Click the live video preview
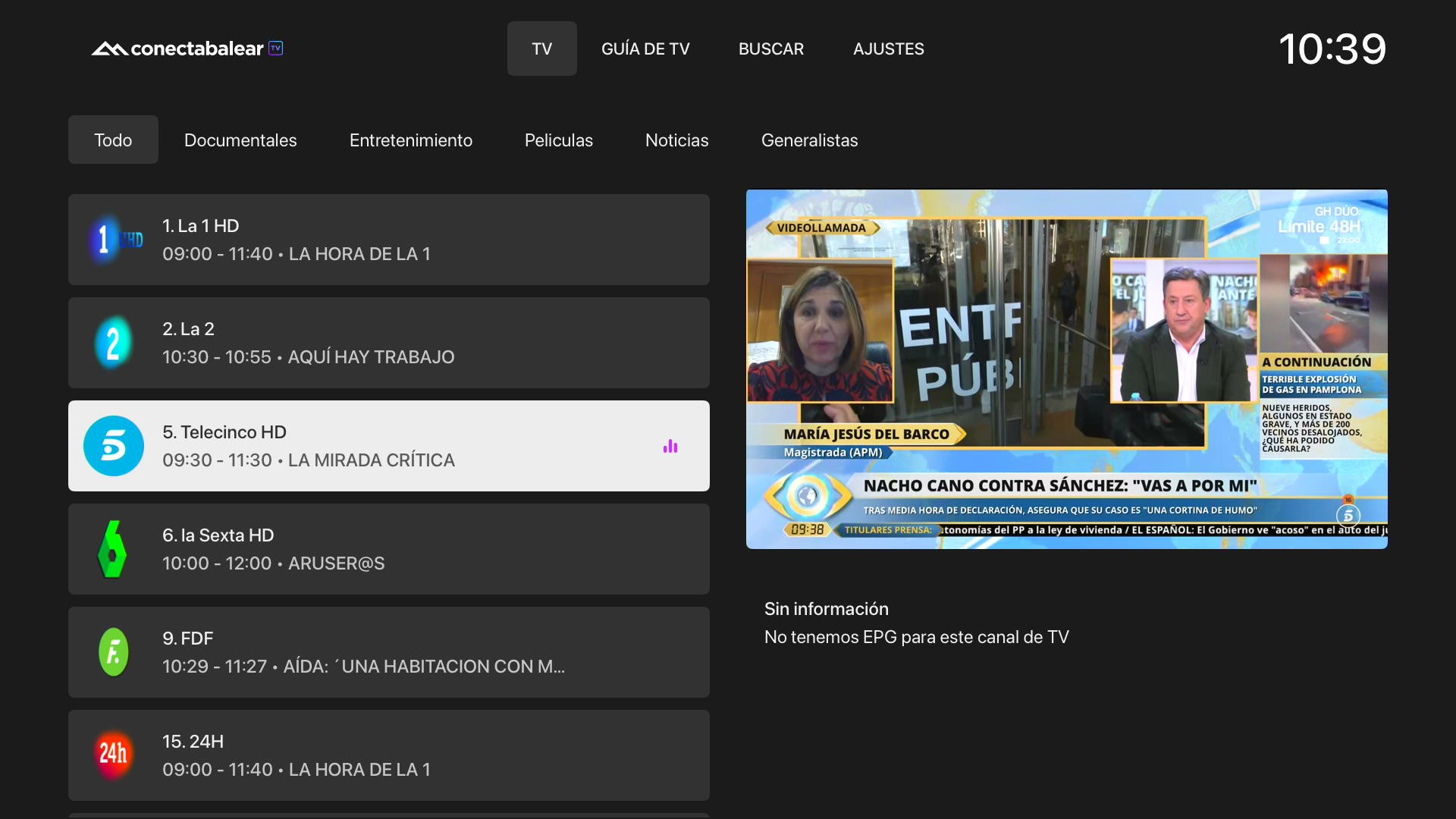 click(1067, 369)
